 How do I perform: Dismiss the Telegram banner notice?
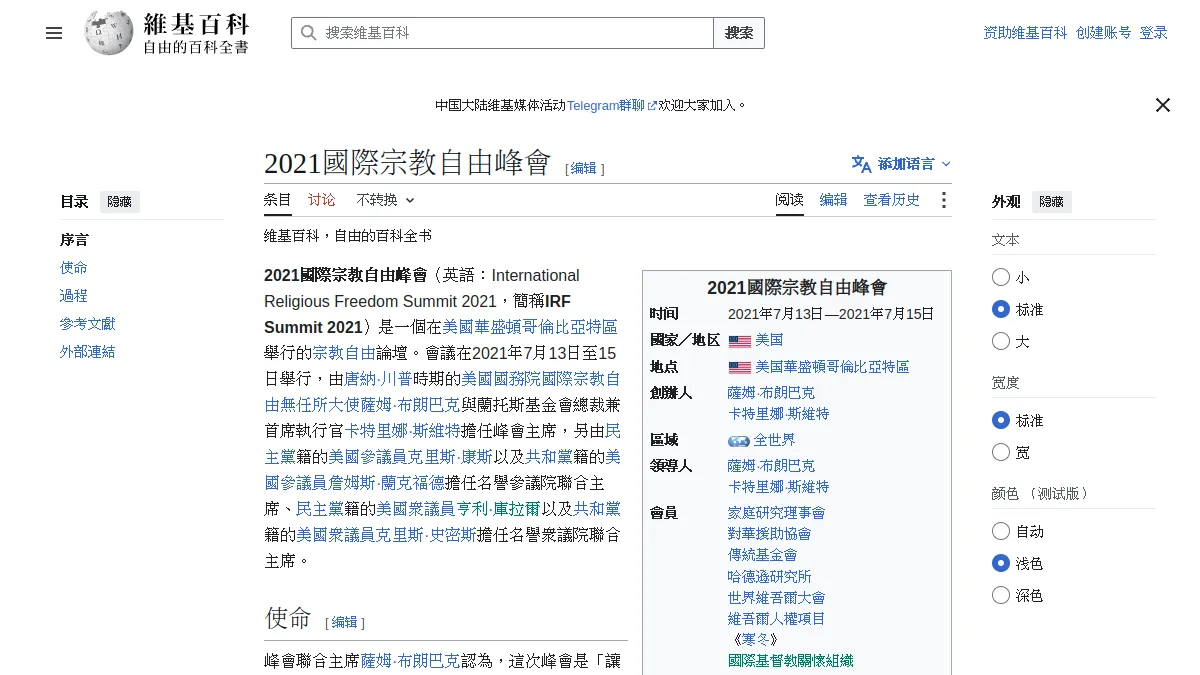[x=1162, y=105]
